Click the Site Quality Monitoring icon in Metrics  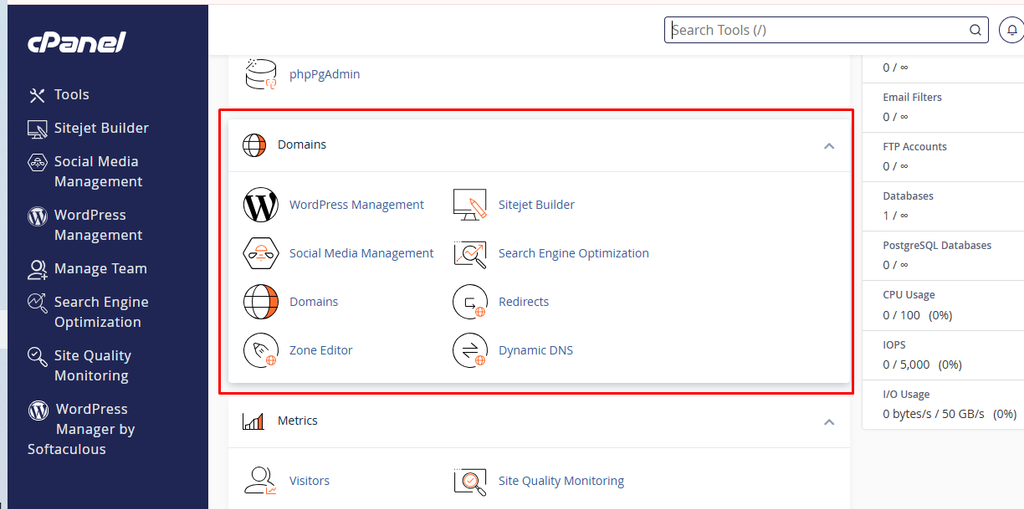tap(470, 481)
